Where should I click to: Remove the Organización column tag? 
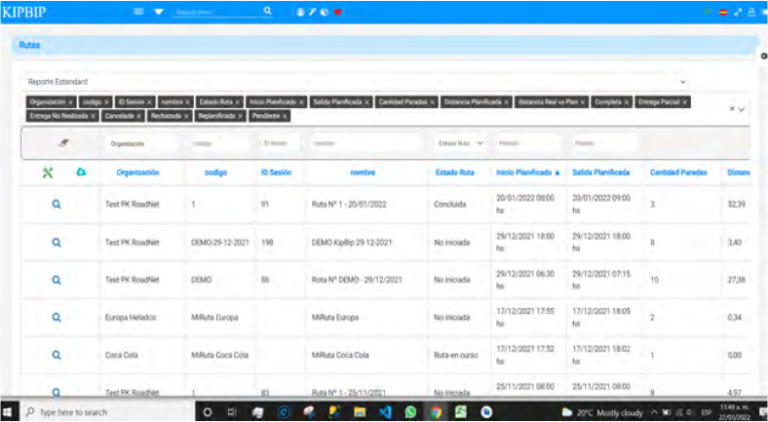[71, 102]
